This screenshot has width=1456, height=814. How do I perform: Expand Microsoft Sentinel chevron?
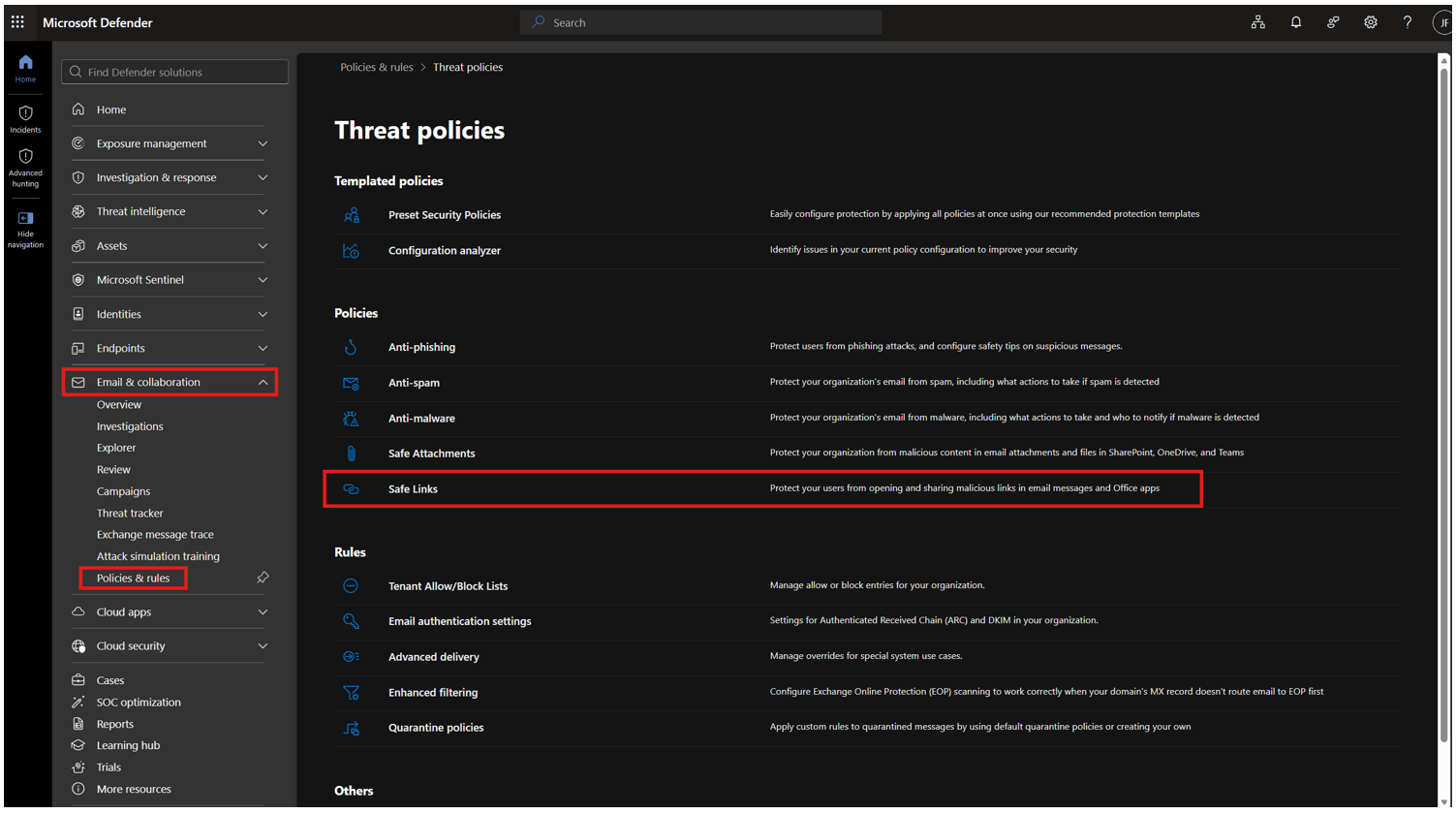click(263, 280)
